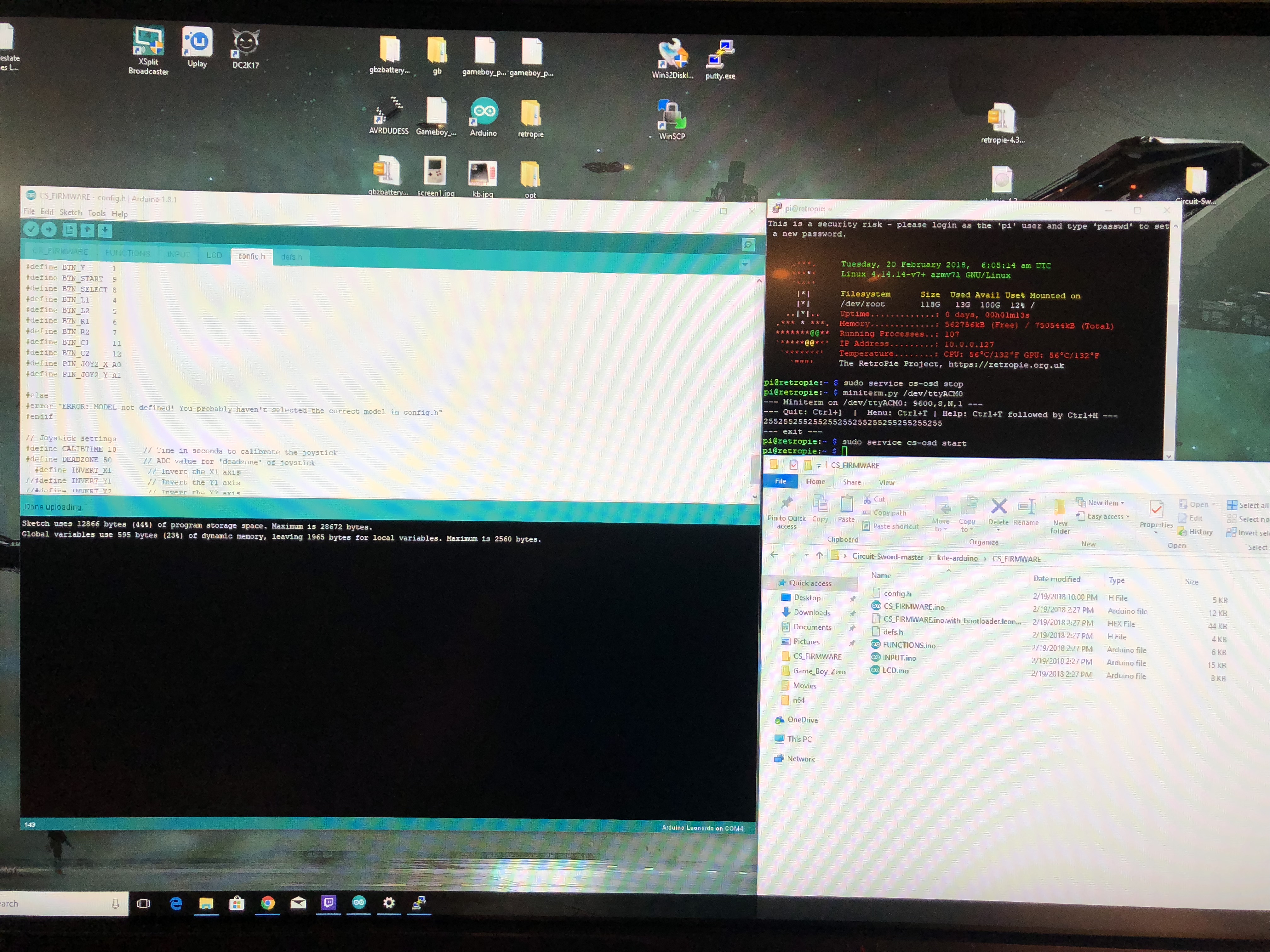Open the Arduino Tools menu
Image resolution: width=1270 pixels, height=952 pixels.
coord(96,213)
